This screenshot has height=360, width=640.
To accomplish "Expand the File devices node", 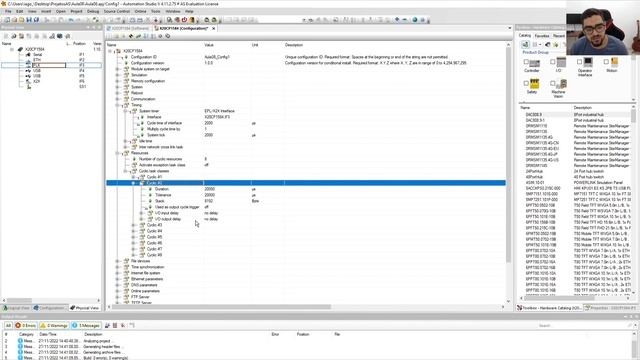I will point(117,261).
